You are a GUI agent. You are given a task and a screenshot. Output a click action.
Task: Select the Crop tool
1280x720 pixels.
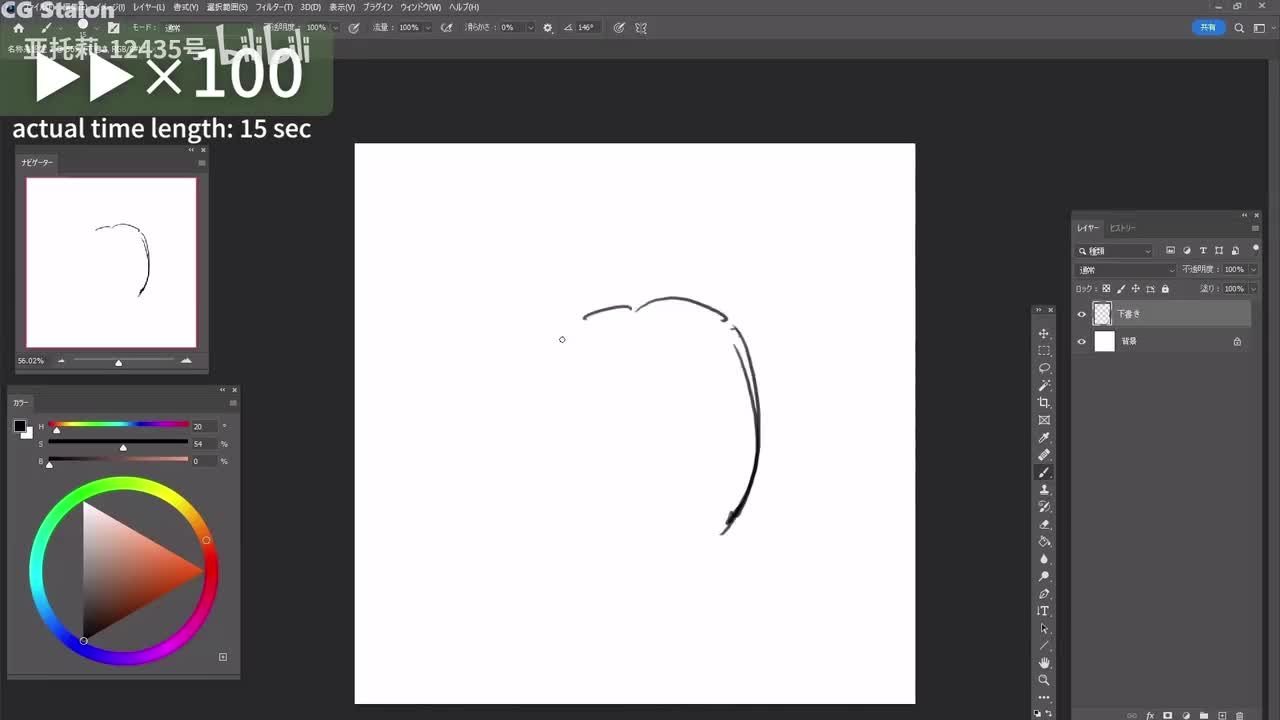click(x=1044, y=403)
